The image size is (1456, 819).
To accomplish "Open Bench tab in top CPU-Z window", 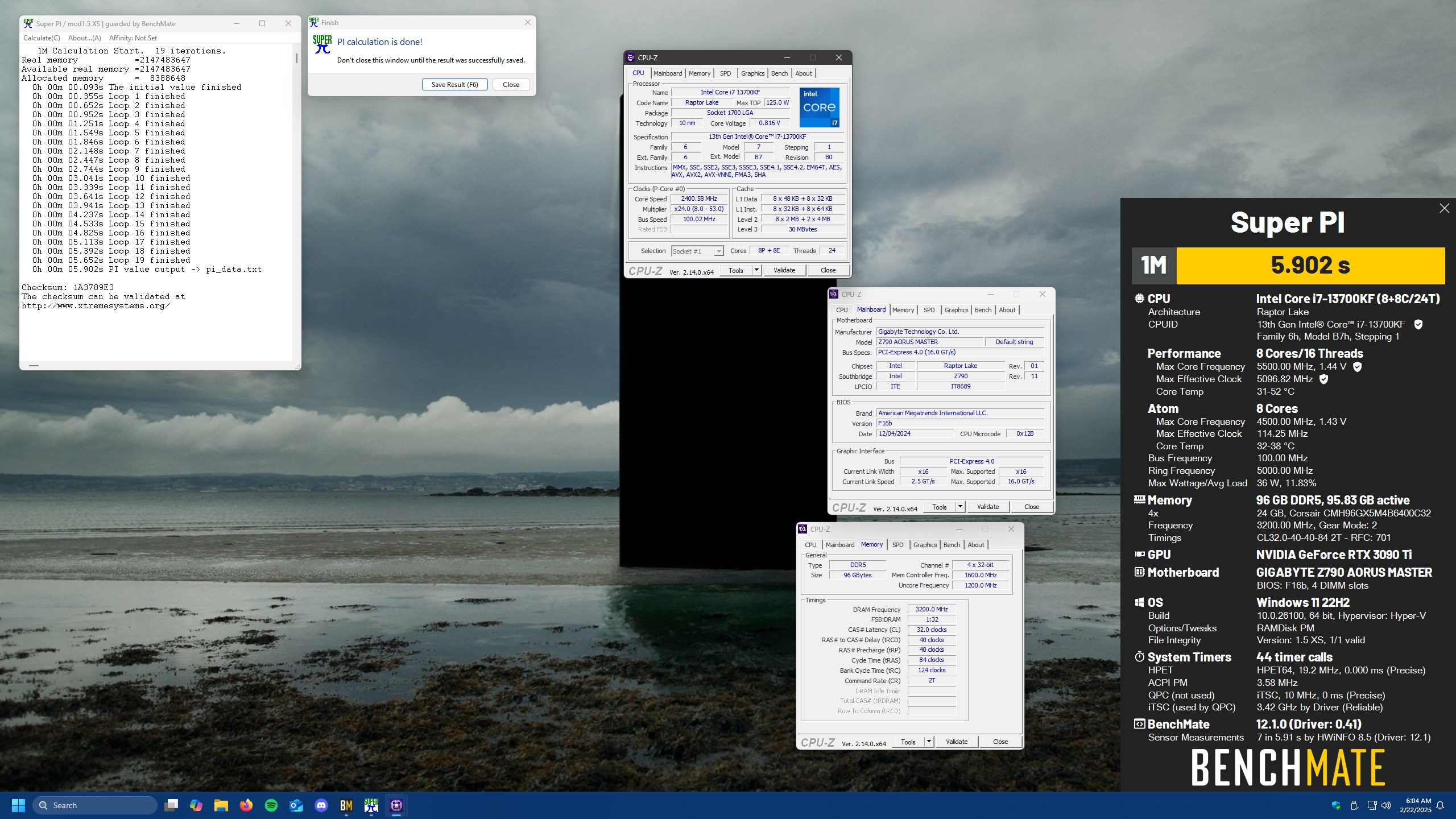I will click(x=779, y=73).
